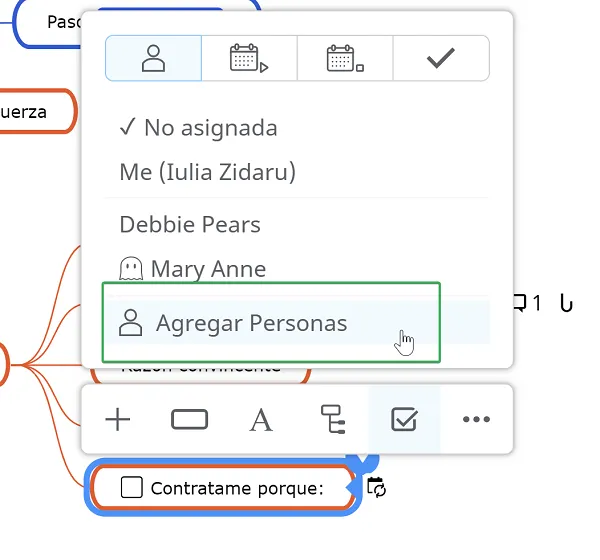Open the layout structure icon

point(333,420)
